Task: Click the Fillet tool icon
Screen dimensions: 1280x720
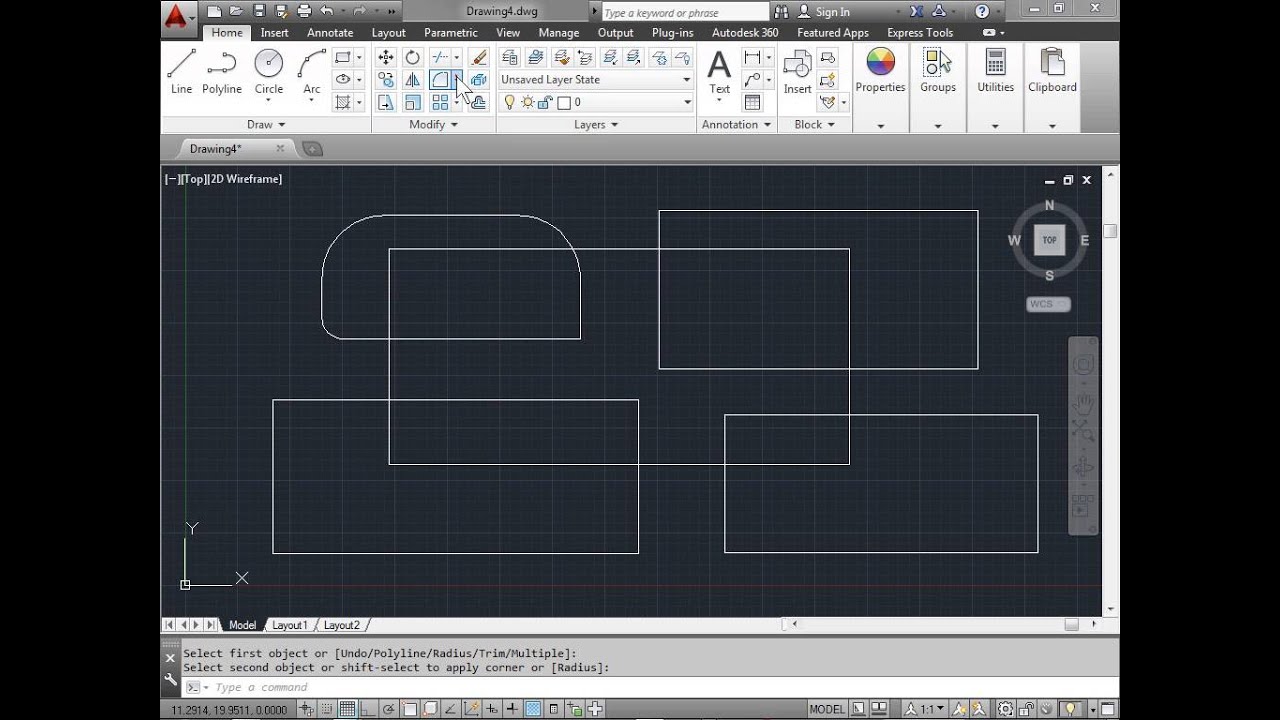Action: pos(440,80)
